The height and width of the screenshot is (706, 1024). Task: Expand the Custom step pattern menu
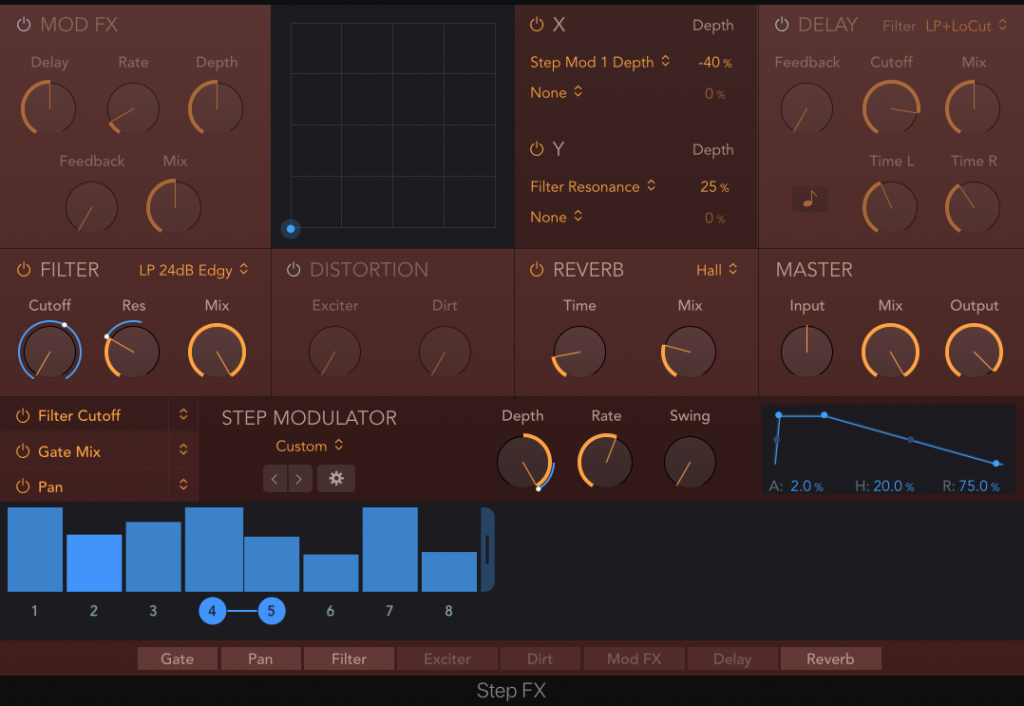309,446
